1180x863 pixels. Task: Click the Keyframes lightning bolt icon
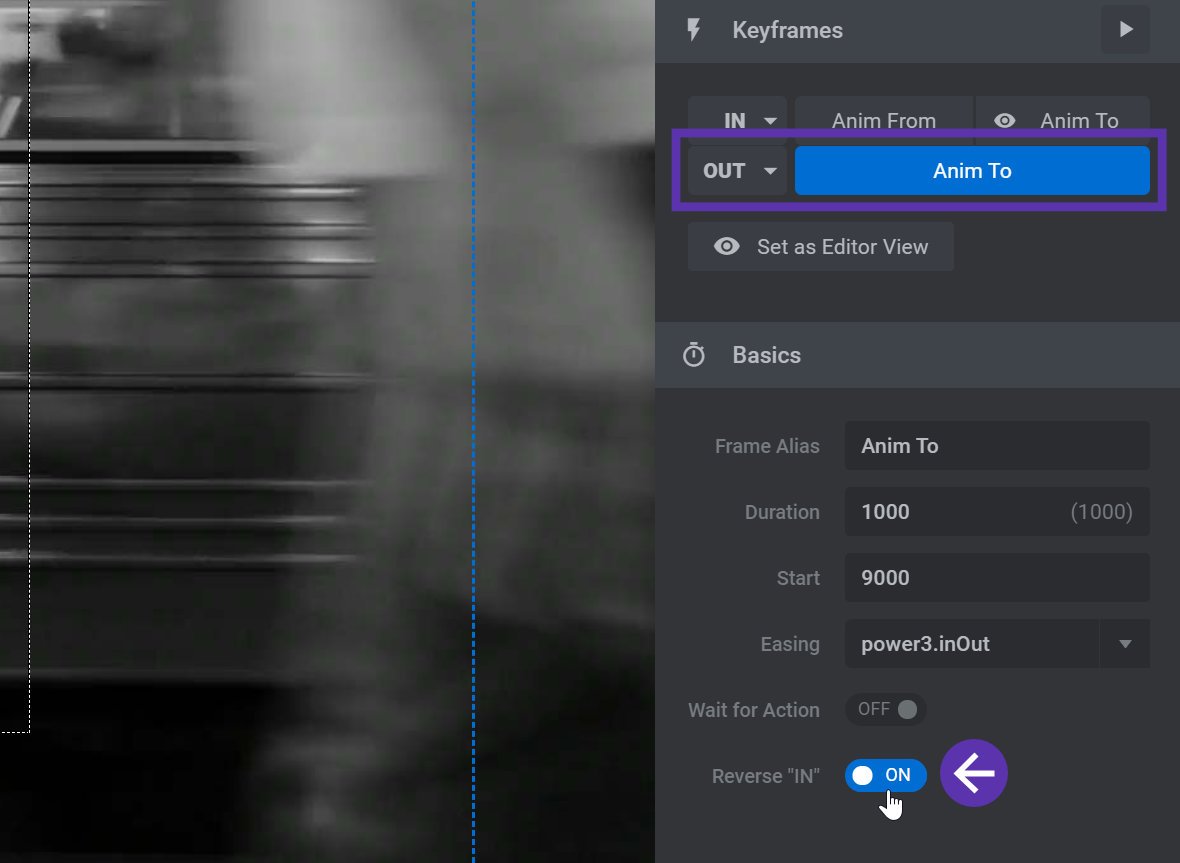(x=693, y=30)
